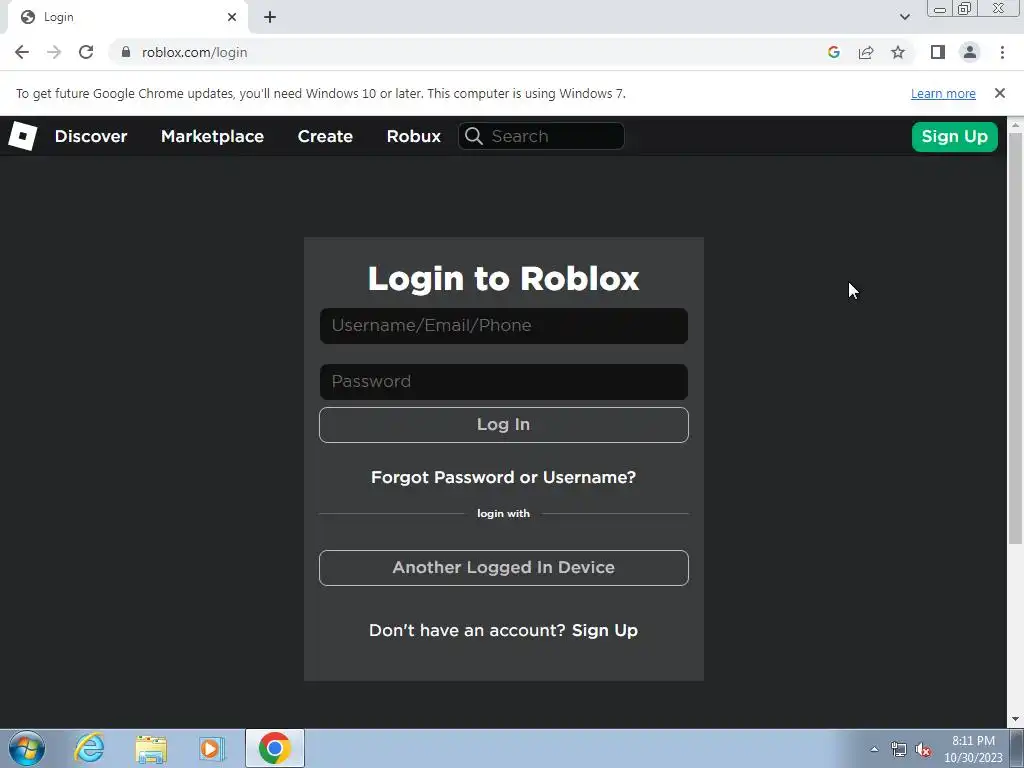This screenshot has width=1024, height=768.
Task: Open Windows Explorer from the taskbar
Action: (151, 748)
